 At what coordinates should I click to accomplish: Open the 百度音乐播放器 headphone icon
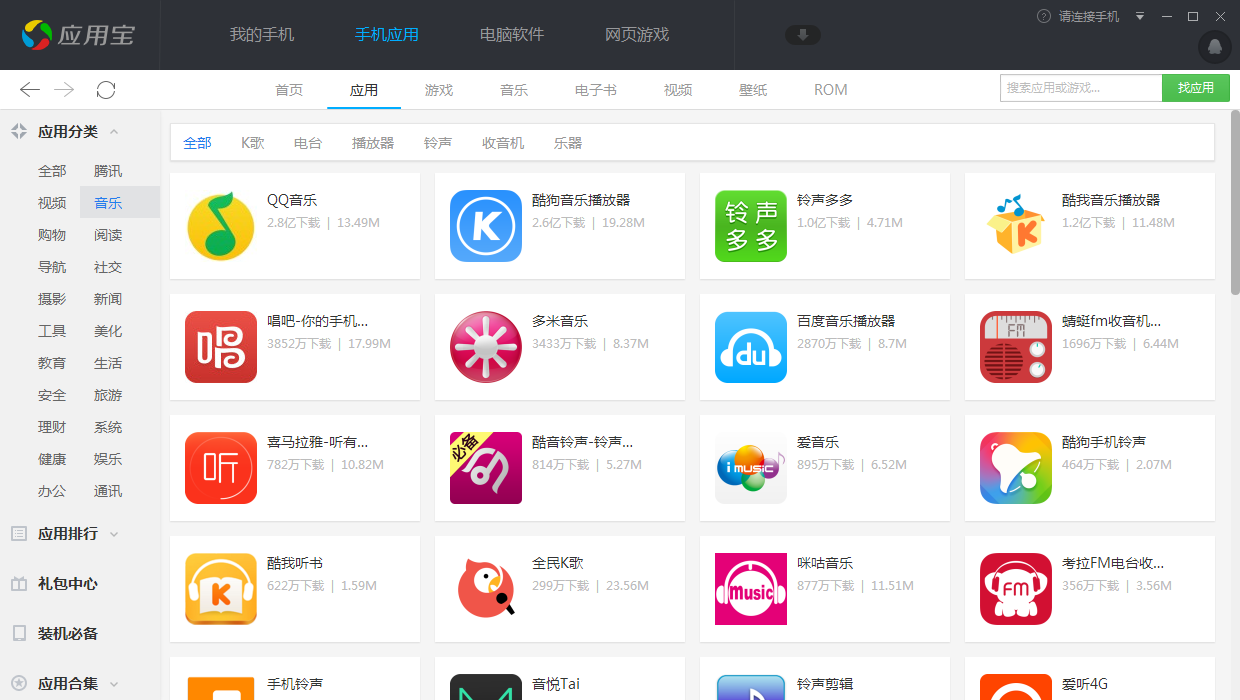click(x=751, y=347)
